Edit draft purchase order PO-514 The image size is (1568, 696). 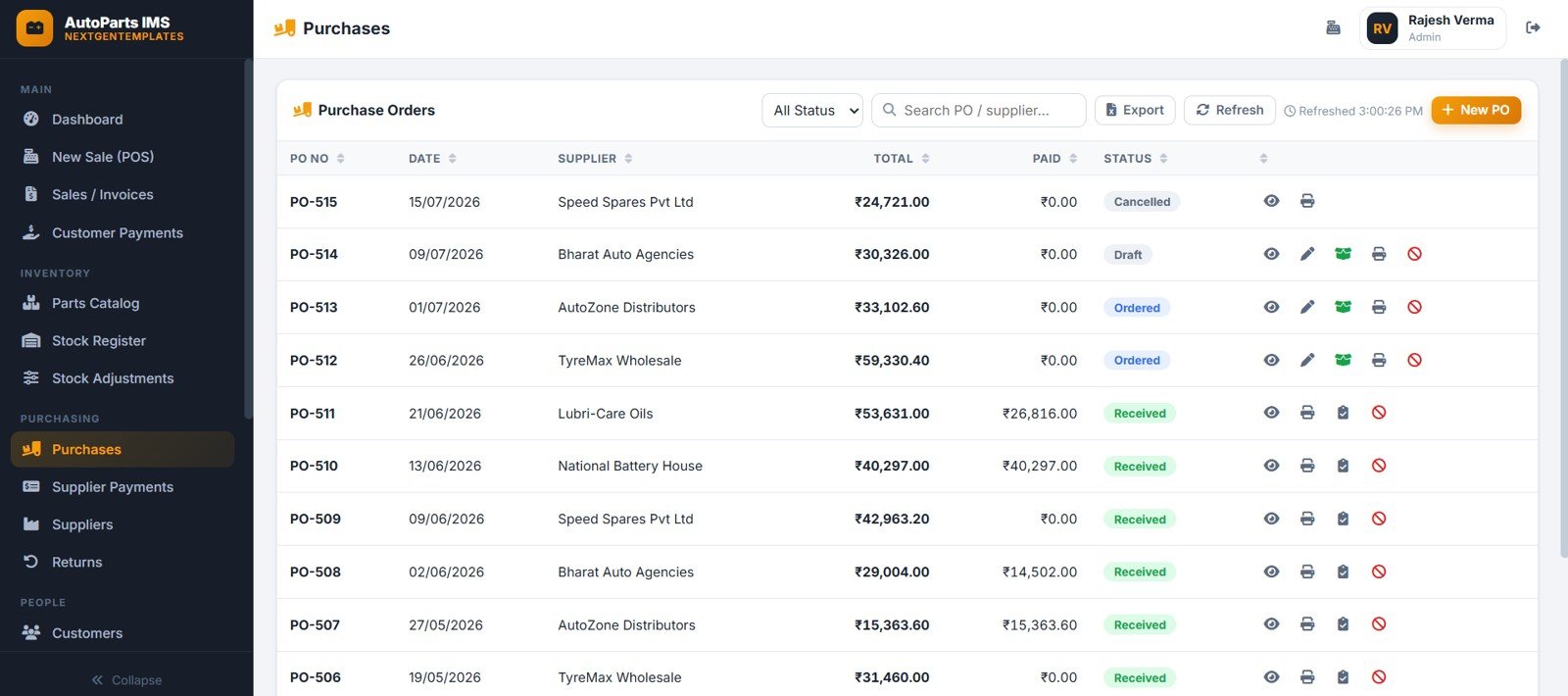(x=1307, y=254)
